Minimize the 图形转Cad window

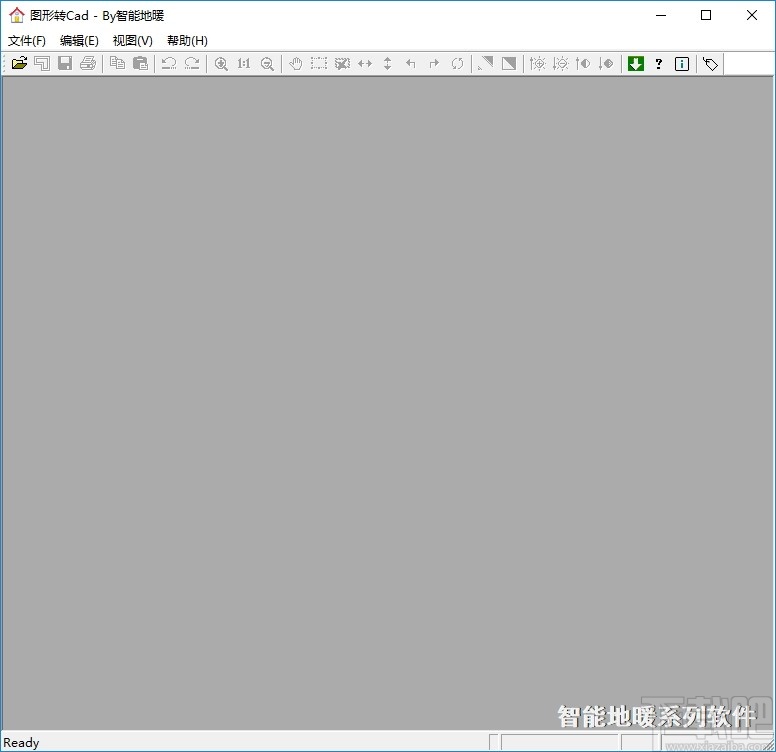tap(661, 15)
